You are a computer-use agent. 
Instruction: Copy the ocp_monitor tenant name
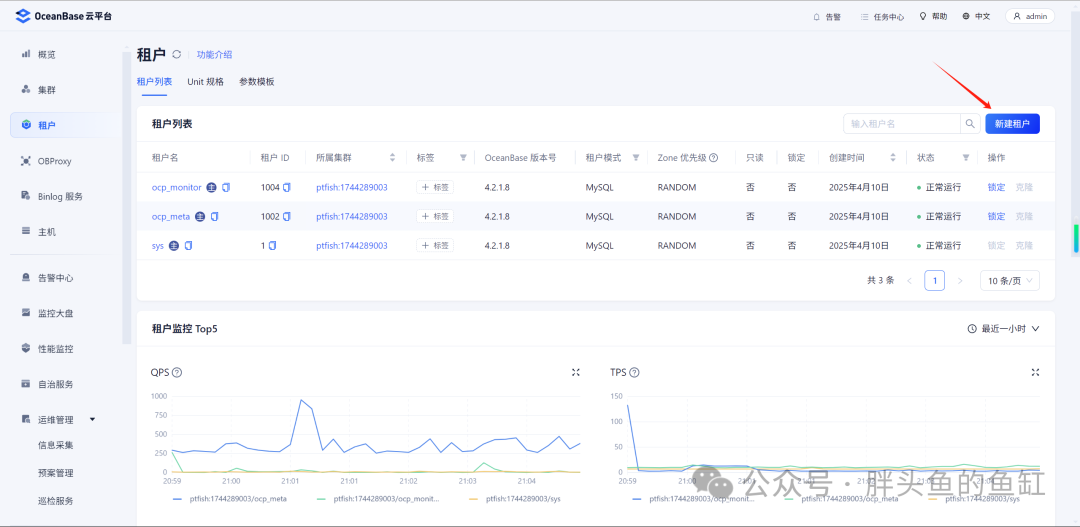226,187
